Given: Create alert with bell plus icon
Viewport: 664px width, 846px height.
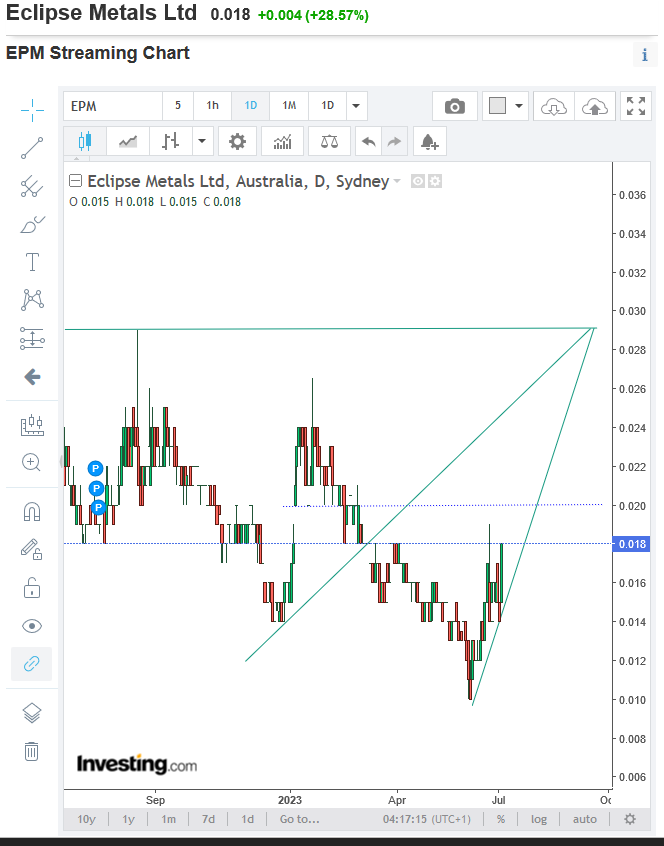Looking at the screenshot, I should (x=429, y=141).
